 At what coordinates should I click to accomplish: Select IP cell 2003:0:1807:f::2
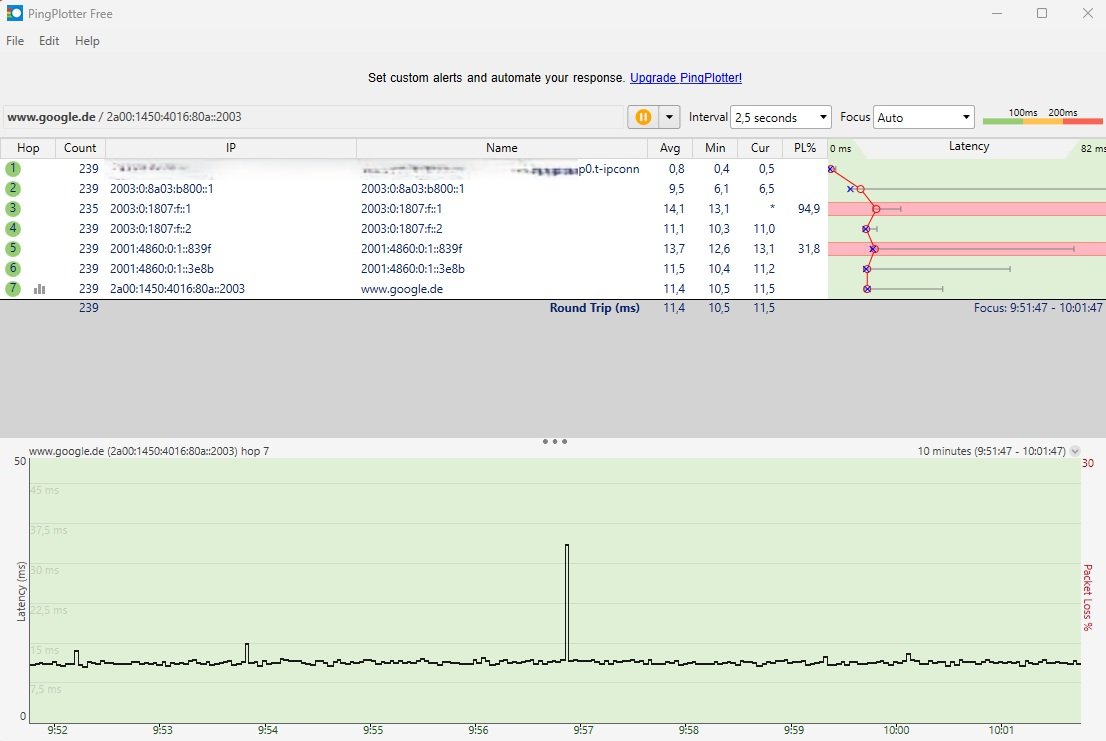[150, 228]
